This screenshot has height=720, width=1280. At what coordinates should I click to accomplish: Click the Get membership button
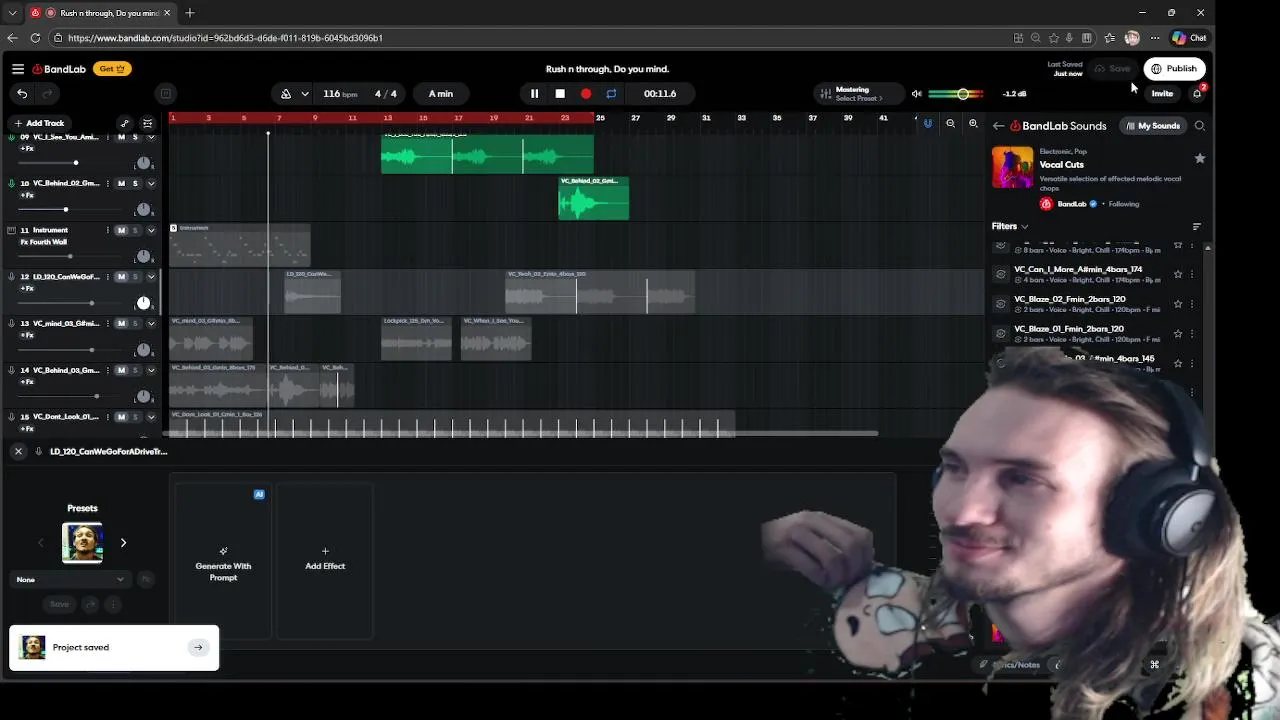(x=112, y=69)
